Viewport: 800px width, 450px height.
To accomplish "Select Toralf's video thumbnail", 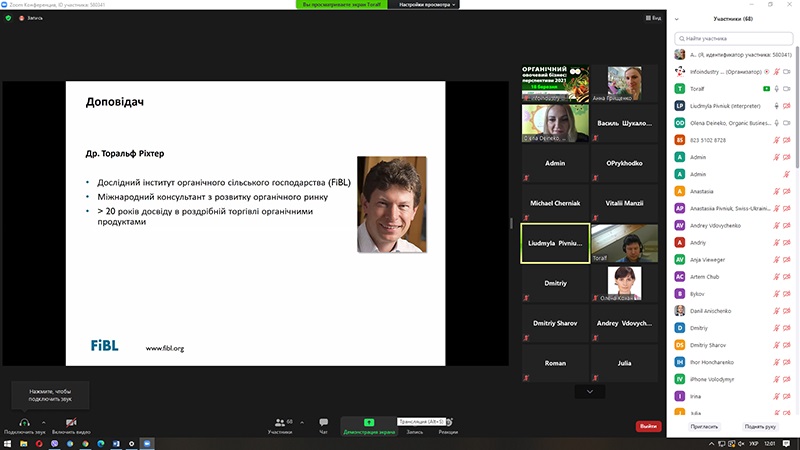I will tap(624, 243).
